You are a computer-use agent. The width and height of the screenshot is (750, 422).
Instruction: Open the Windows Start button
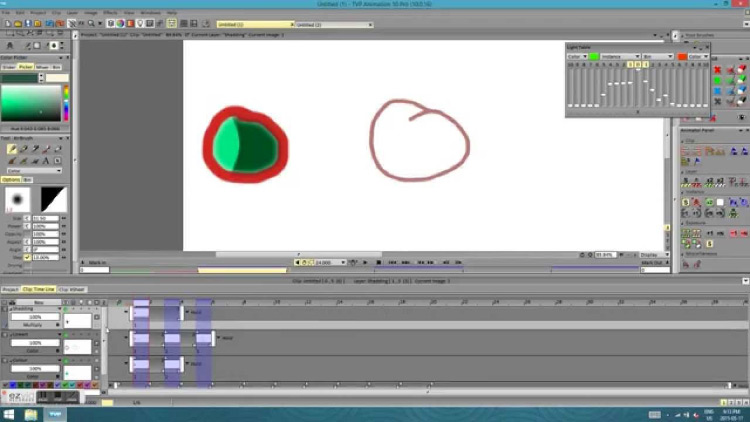pos(9,414)
